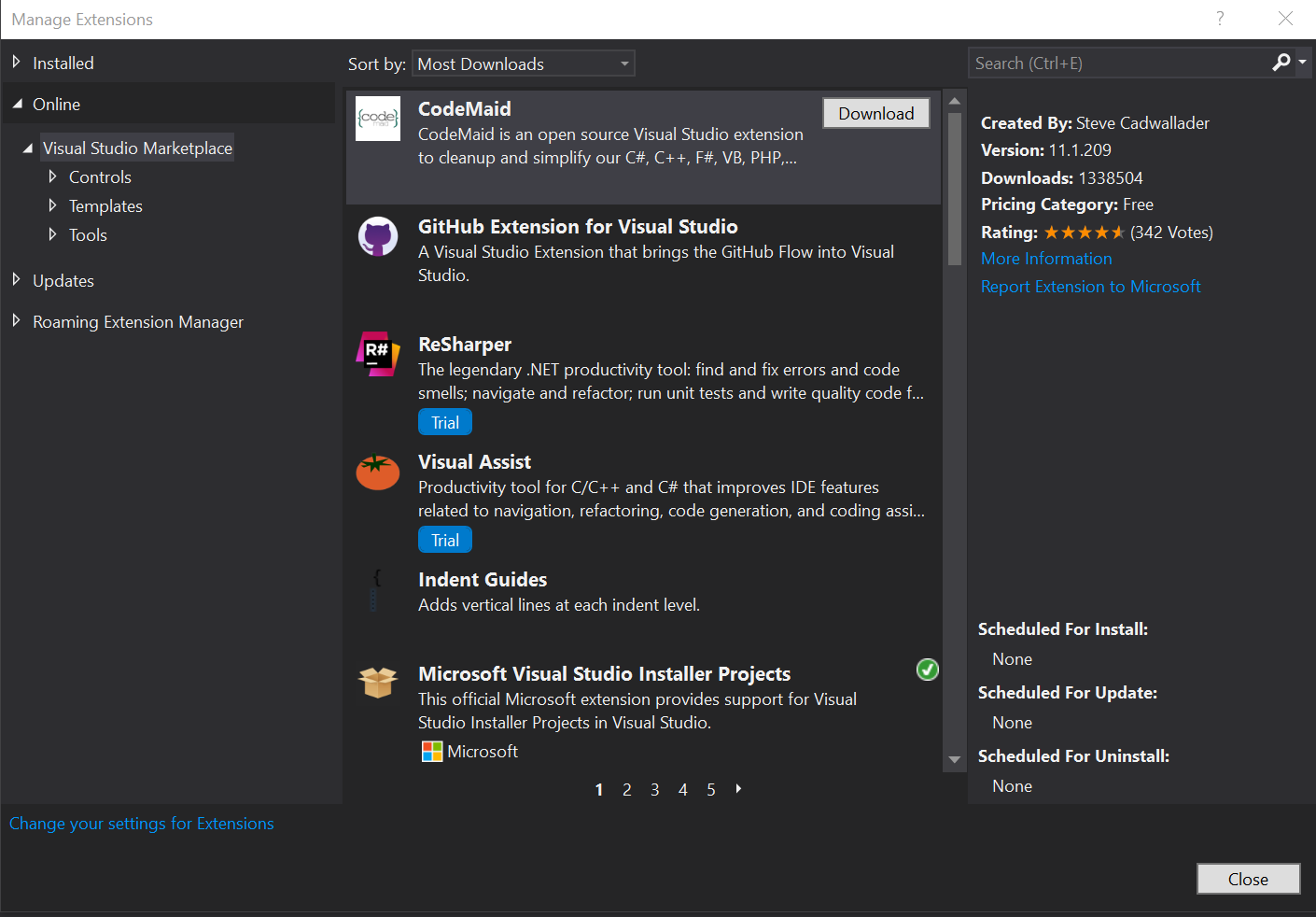Select results page 1

pyautogui.click(x=599, y=790)
